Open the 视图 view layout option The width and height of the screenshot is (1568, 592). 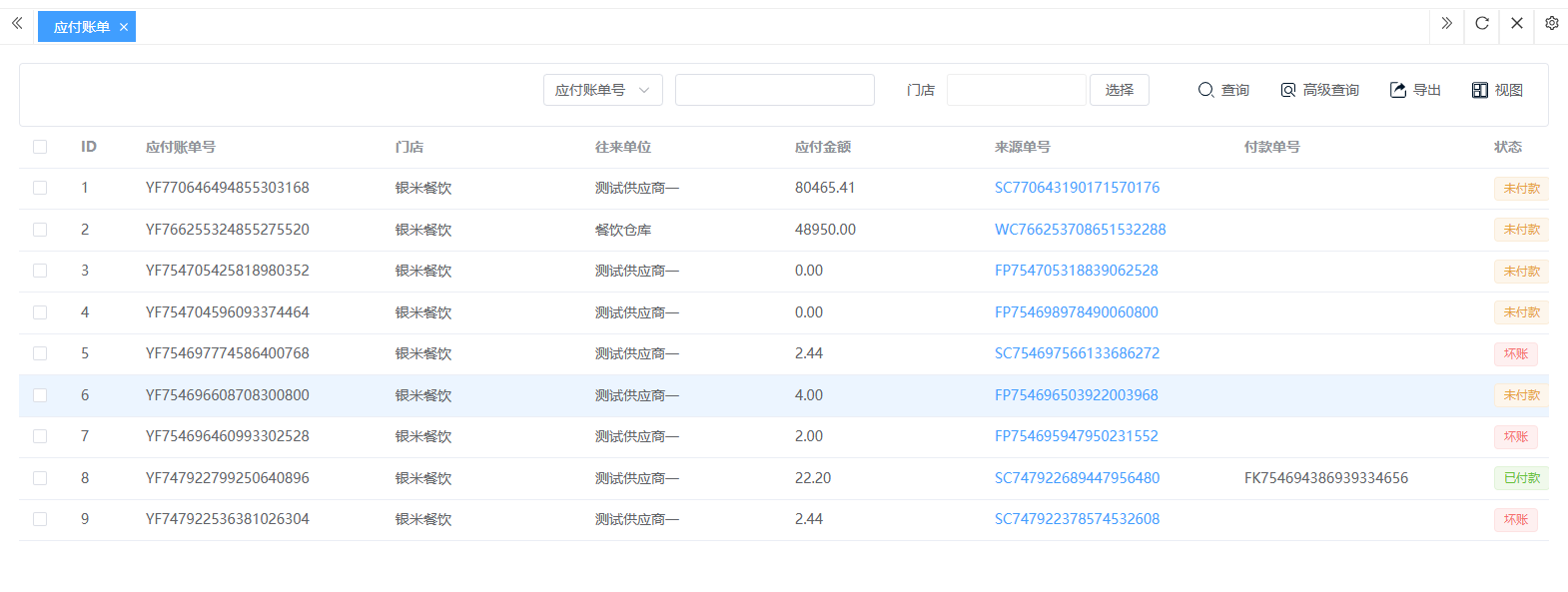[x=1497, y=90]
